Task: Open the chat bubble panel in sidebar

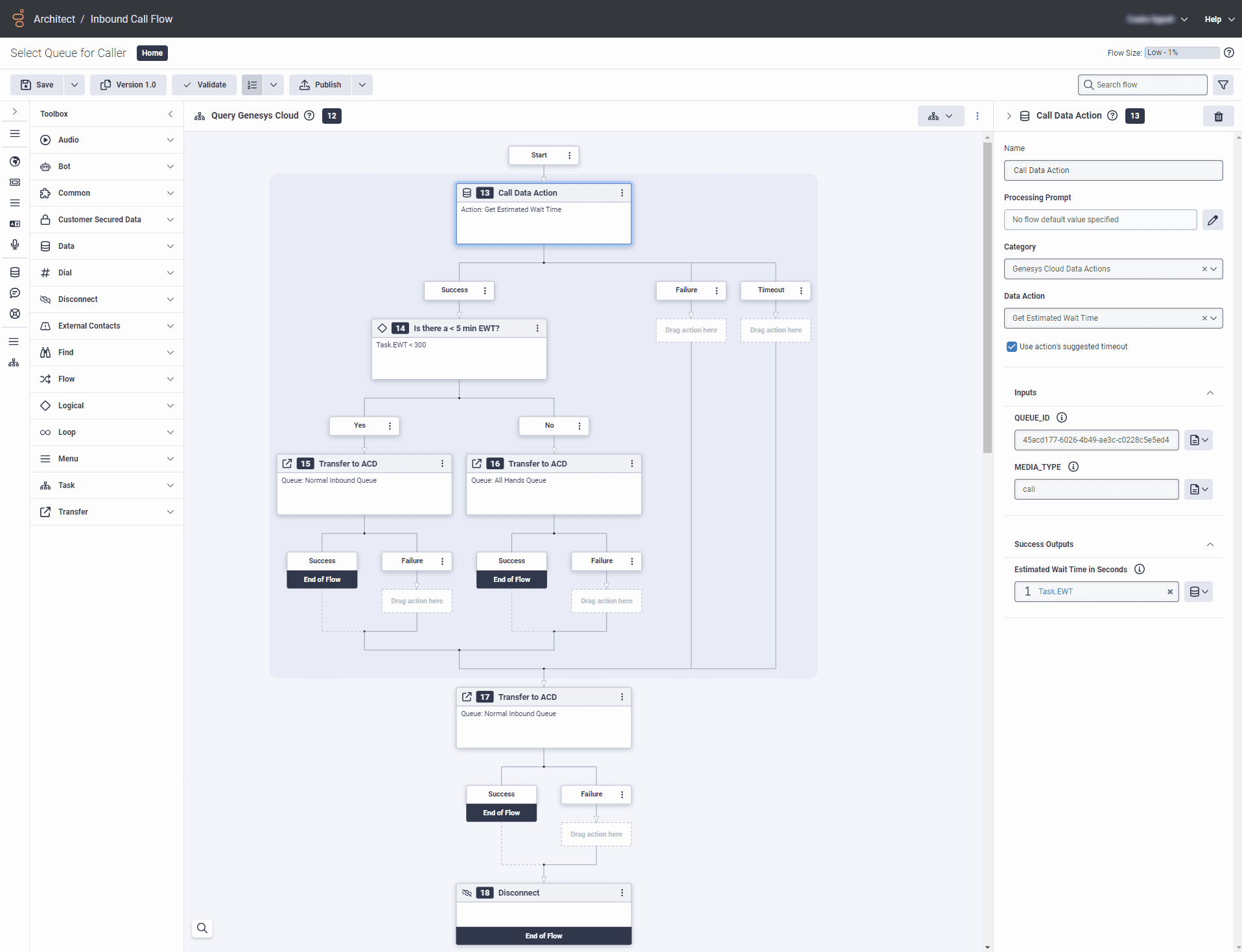Action: point(14,293)
